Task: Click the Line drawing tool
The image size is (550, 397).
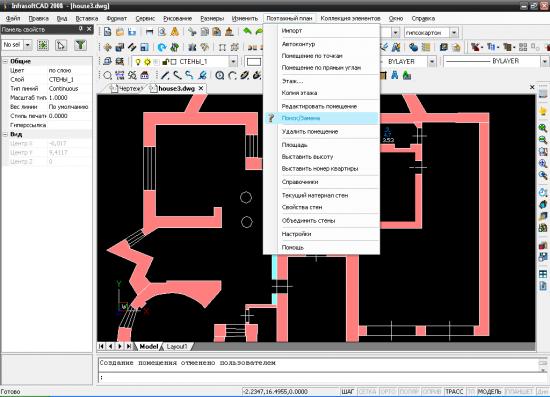Action: pyautogui.click(x=165, y=75)
